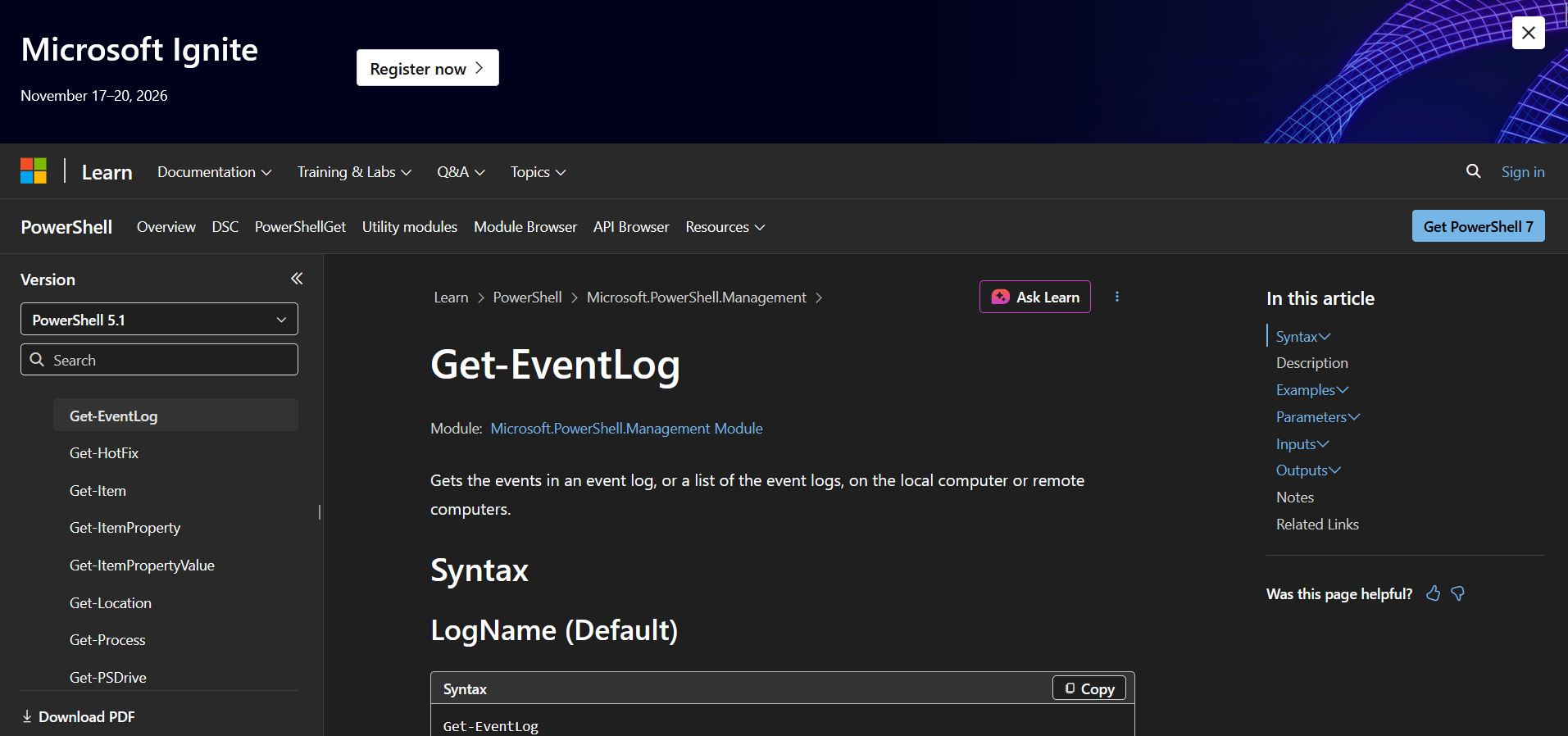Expand the Q&A dropdown menu
The width and height of the screenshot is (1568, 736).
coord(461,171)
